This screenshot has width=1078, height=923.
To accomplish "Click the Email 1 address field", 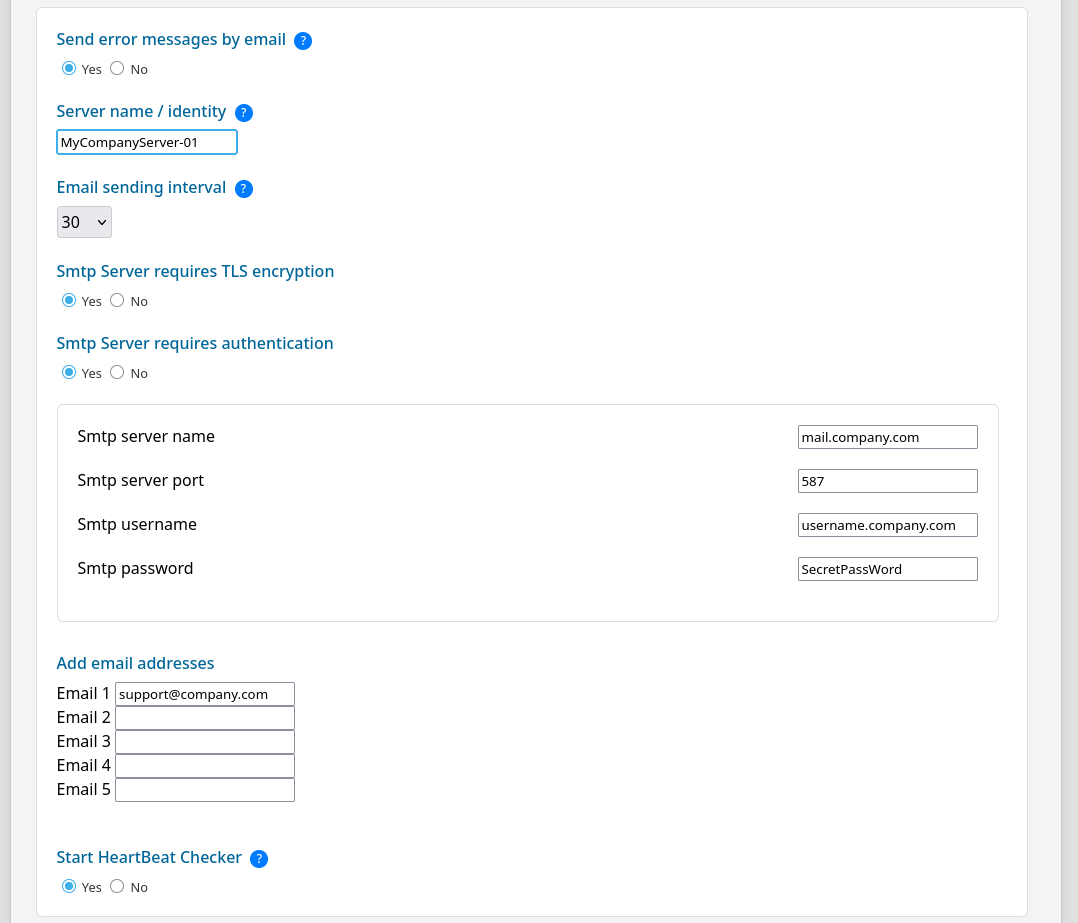I will pyautogui.click(x=205, y=694).
